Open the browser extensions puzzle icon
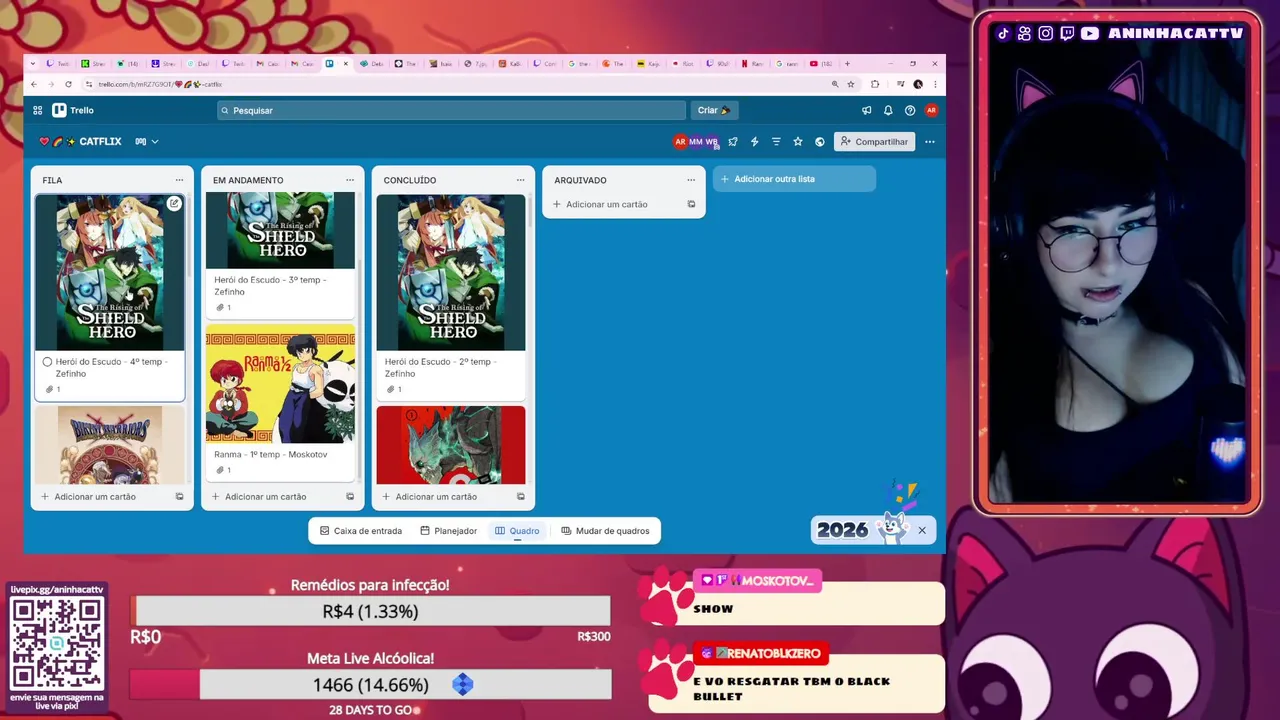The width and height of the screenshot is (1280, 720). (875, 84)
